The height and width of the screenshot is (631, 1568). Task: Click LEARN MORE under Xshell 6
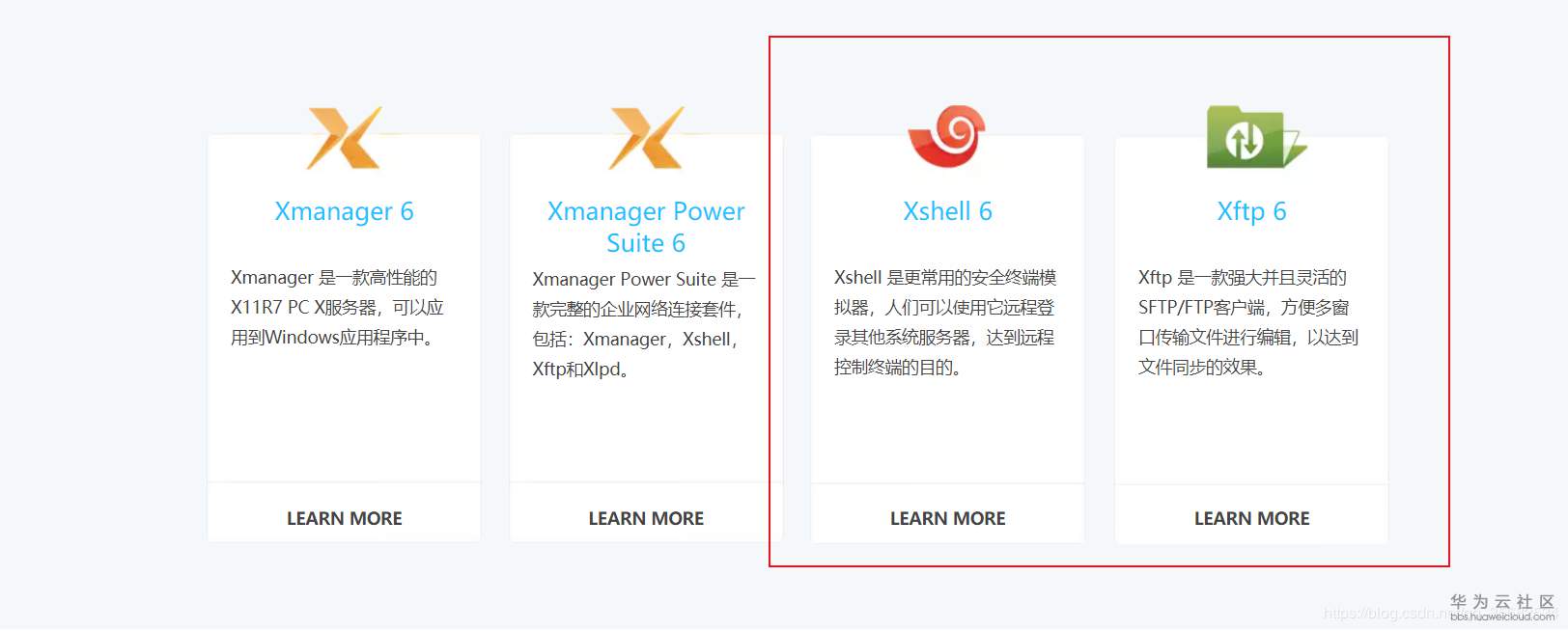[x=947, y=518]
